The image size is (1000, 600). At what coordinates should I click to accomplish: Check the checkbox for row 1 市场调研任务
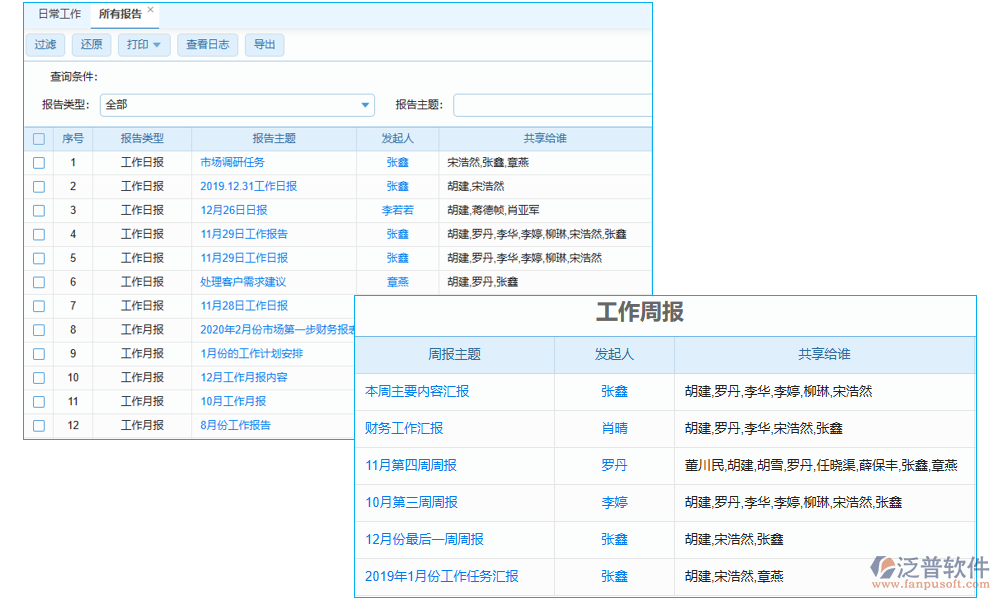click(38, 162)
